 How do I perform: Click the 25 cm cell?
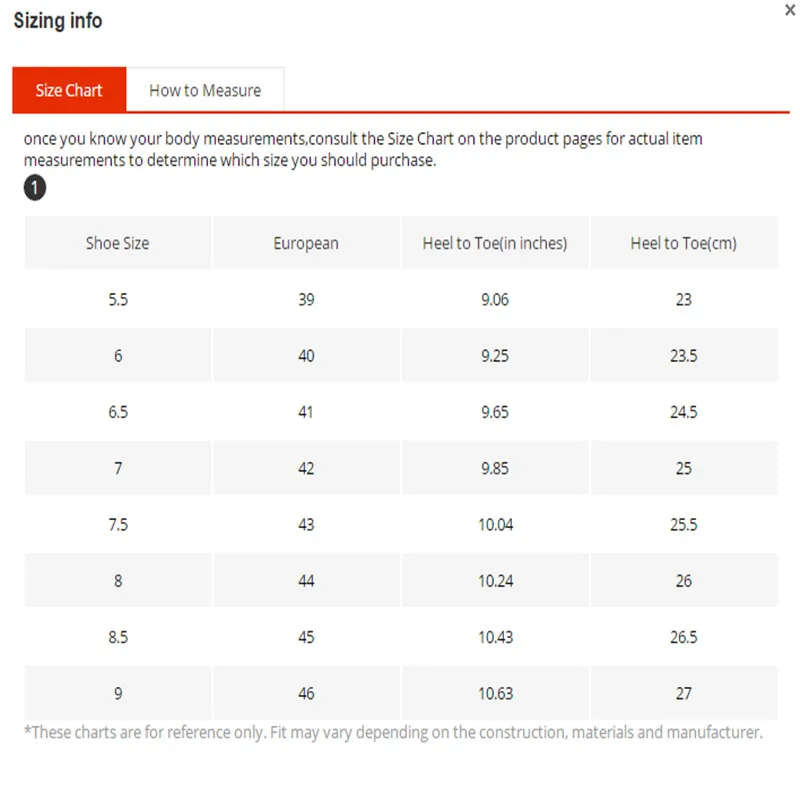pyautogui.click(x=683, y=468)
